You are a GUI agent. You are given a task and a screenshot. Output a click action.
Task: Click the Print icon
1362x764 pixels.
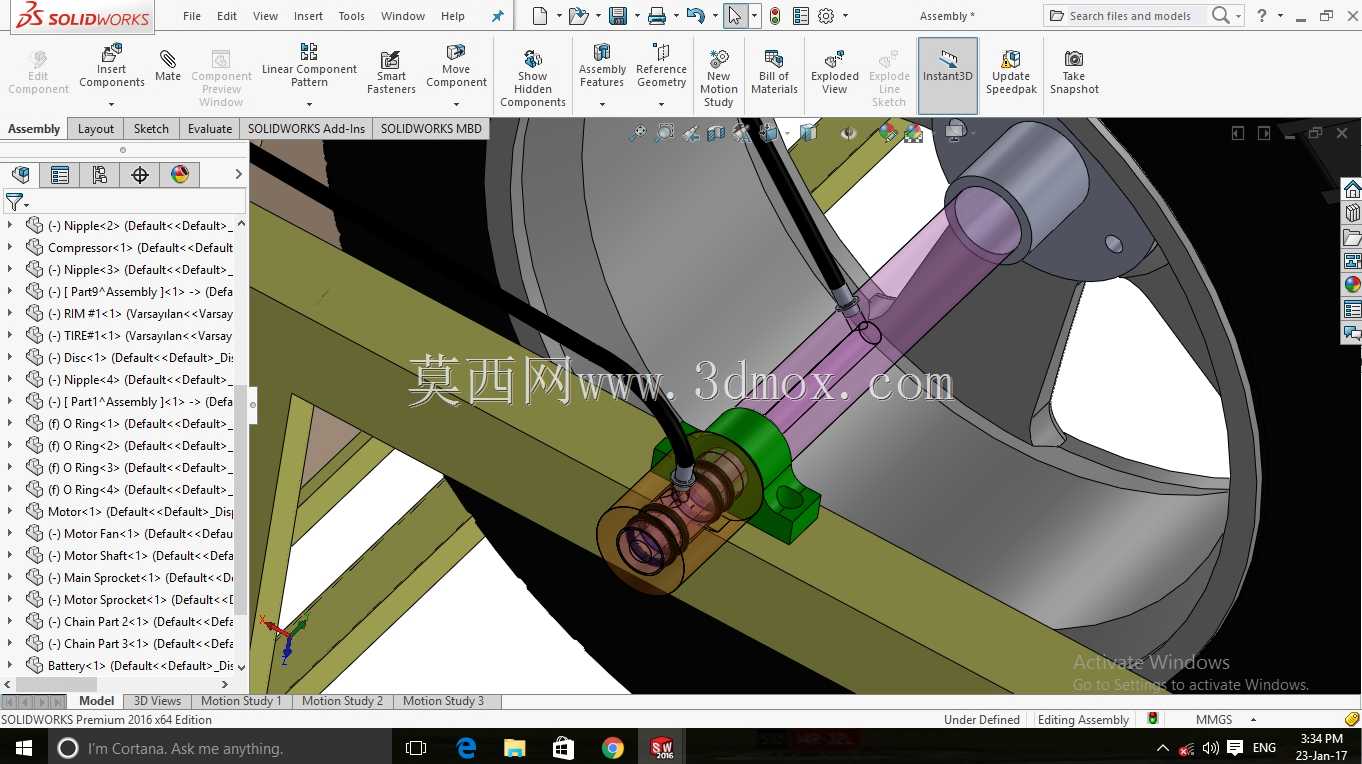(657, 16)
